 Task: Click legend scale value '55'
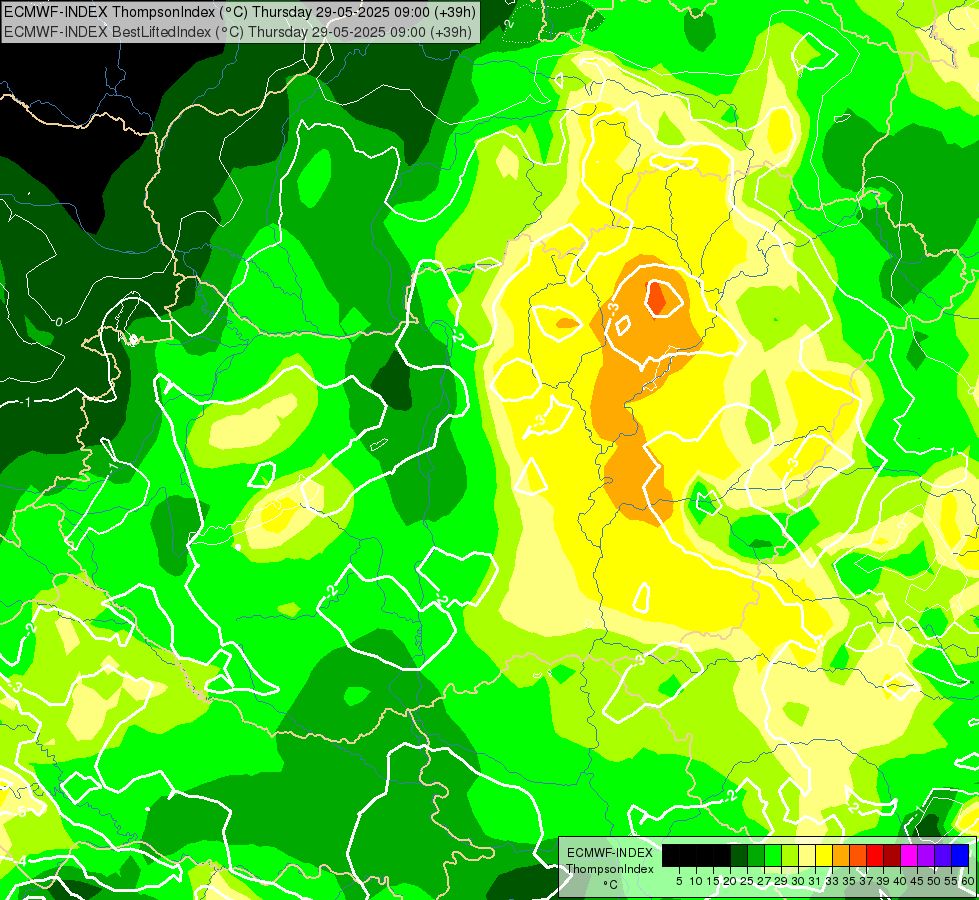point(951,881)
